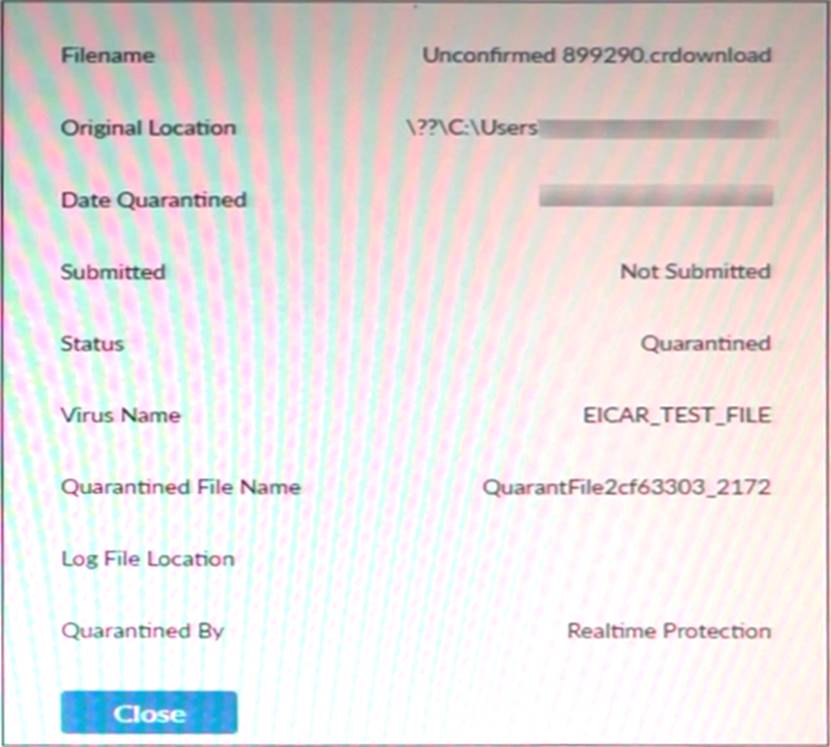This screenshot has height=747, width=831.
Task: Click the blue Close button
Action: (x=149, y=713)
